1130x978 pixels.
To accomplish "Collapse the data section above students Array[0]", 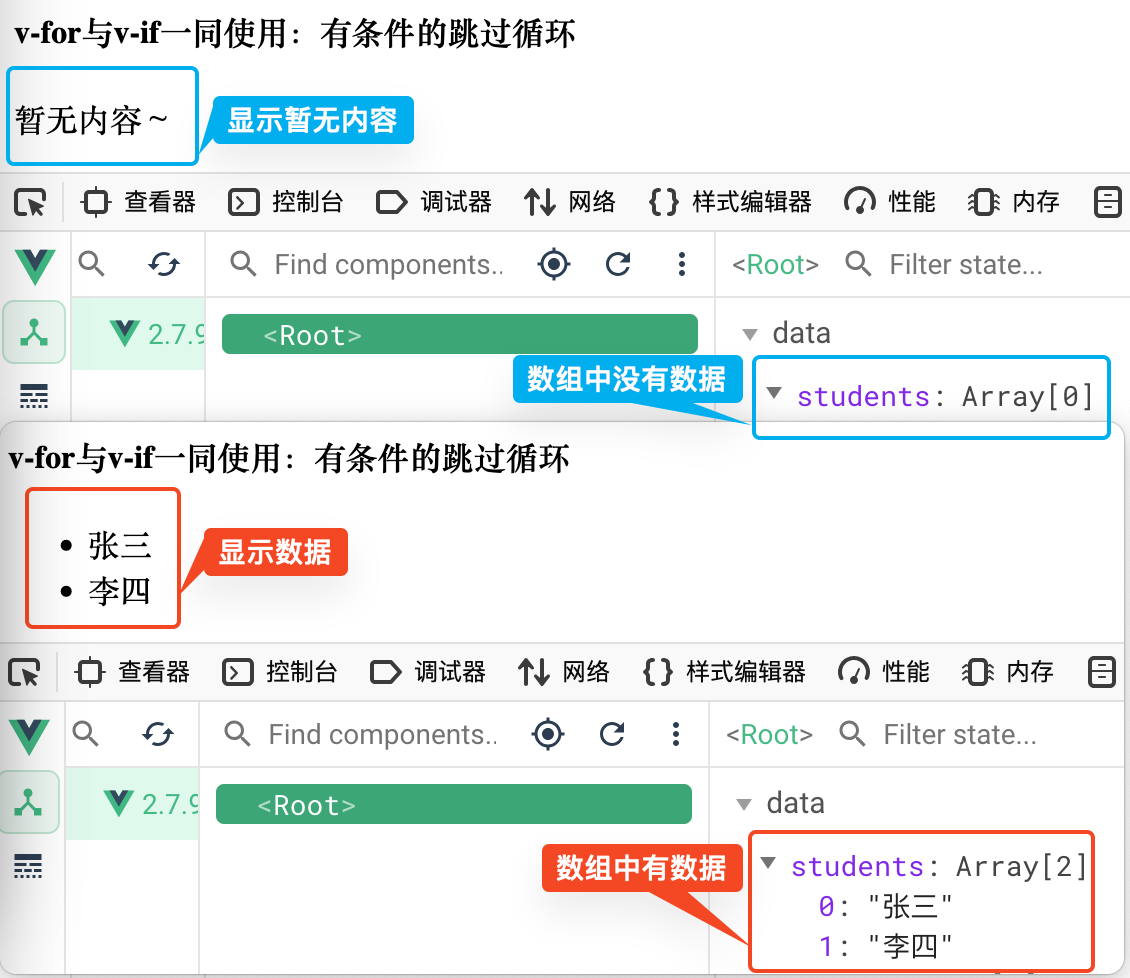I will [750, 334].
